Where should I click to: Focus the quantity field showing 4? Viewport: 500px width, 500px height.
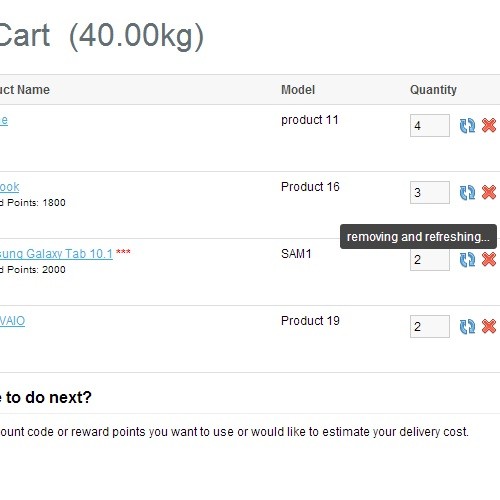click(430, 126)
